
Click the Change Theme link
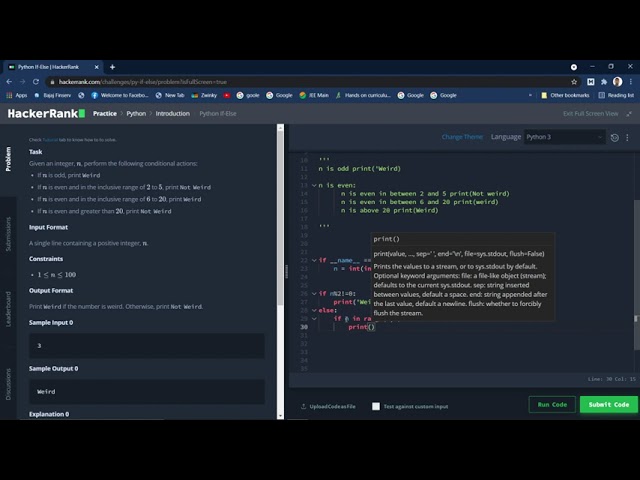[x=462, y=137]
